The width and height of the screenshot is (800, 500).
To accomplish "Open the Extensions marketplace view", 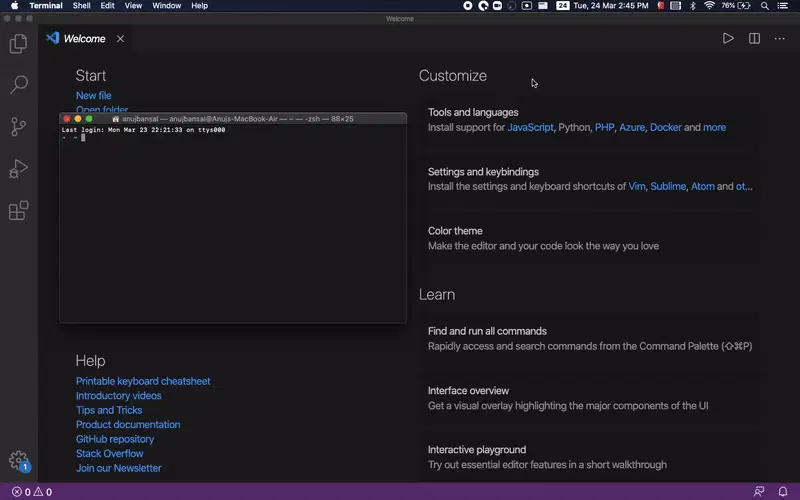I will tap(18, 210).
